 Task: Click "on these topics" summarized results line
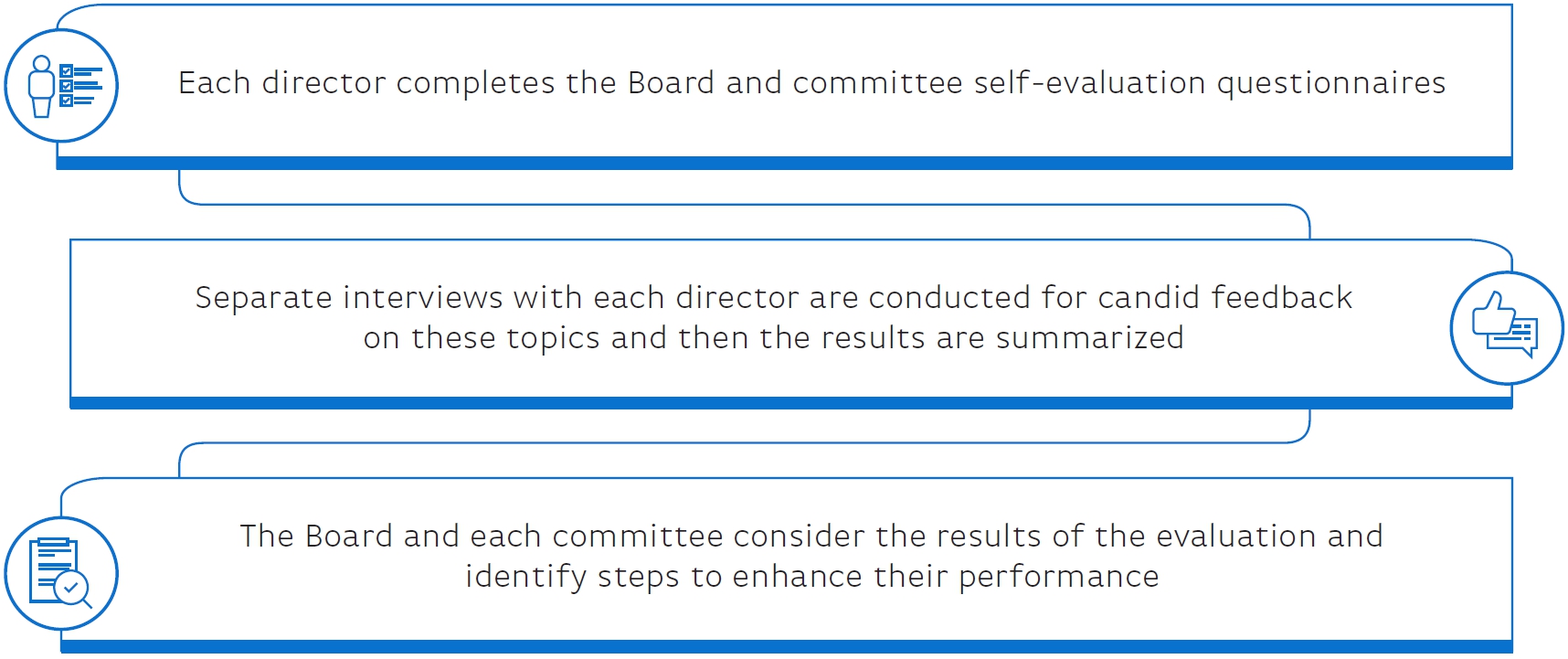click(x=773, y=338)
